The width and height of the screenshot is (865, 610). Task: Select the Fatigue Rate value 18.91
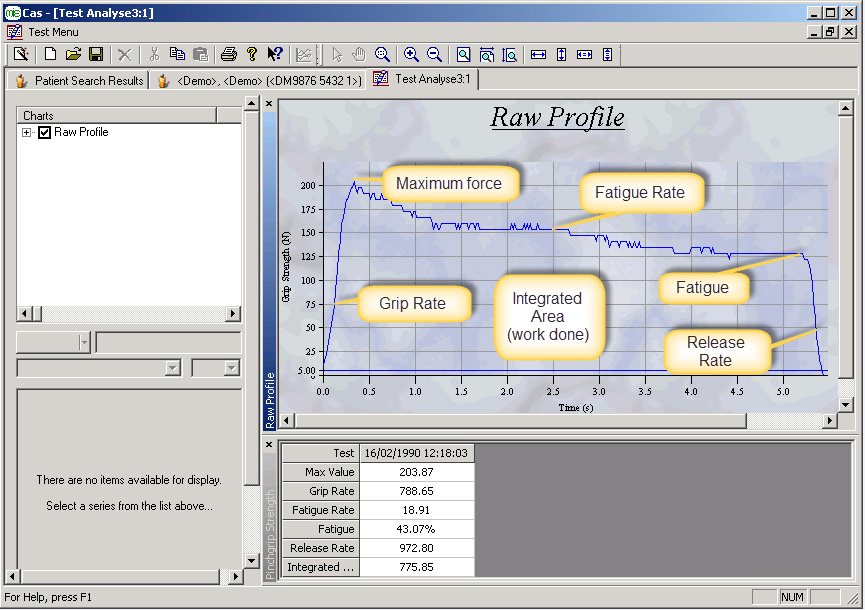pyautogui.click(x=417, y=510)
